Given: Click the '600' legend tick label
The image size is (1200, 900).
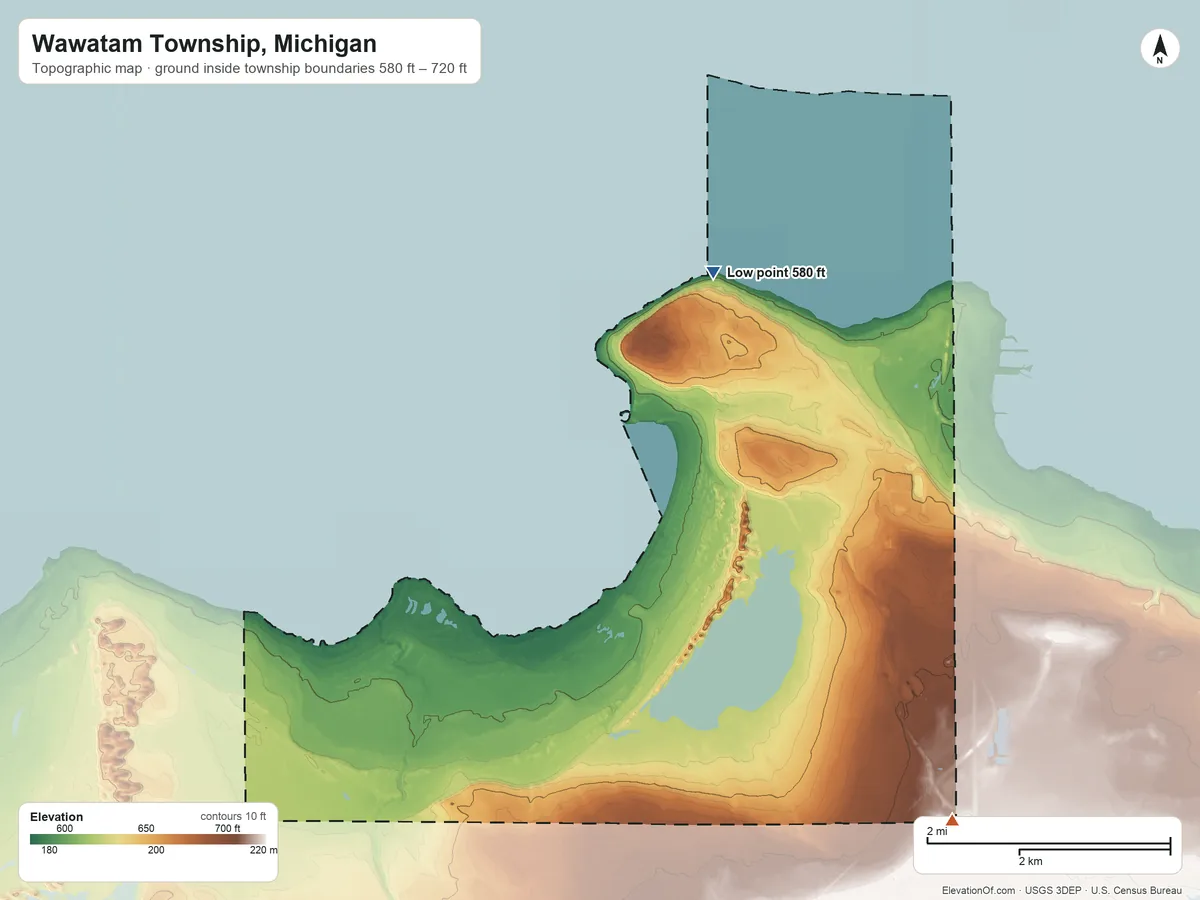Looking at the screenshot, I should coord(65,828).
